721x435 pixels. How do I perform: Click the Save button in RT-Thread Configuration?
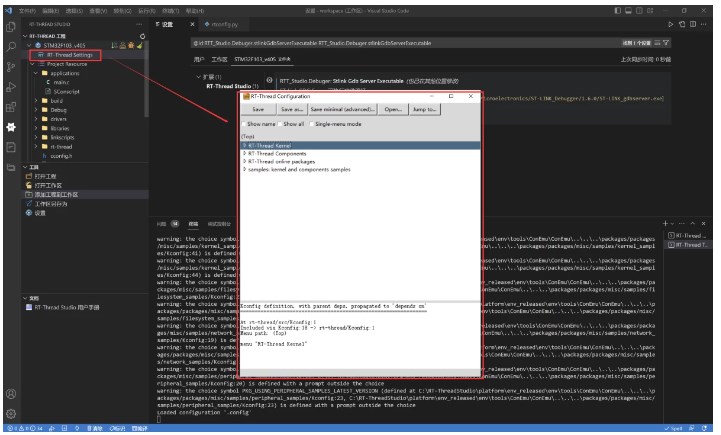(258, 109)
